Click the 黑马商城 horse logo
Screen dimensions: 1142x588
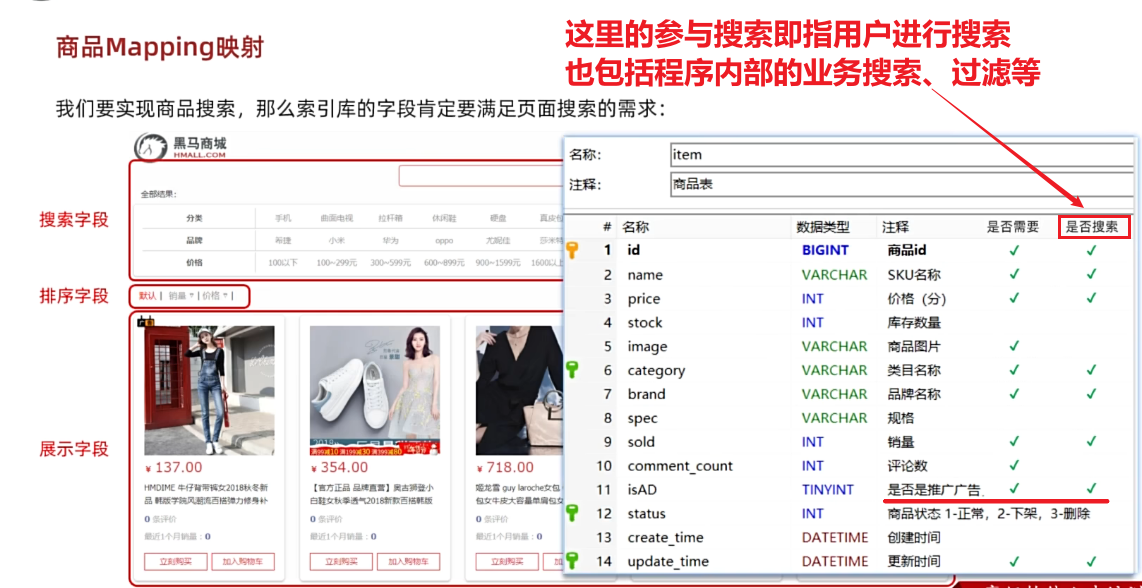149,148
